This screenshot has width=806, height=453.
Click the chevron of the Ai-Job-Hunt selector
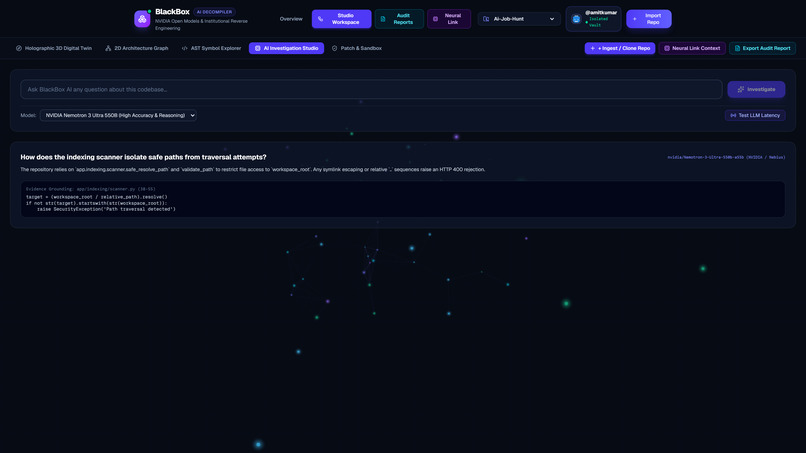coord(552,19)
